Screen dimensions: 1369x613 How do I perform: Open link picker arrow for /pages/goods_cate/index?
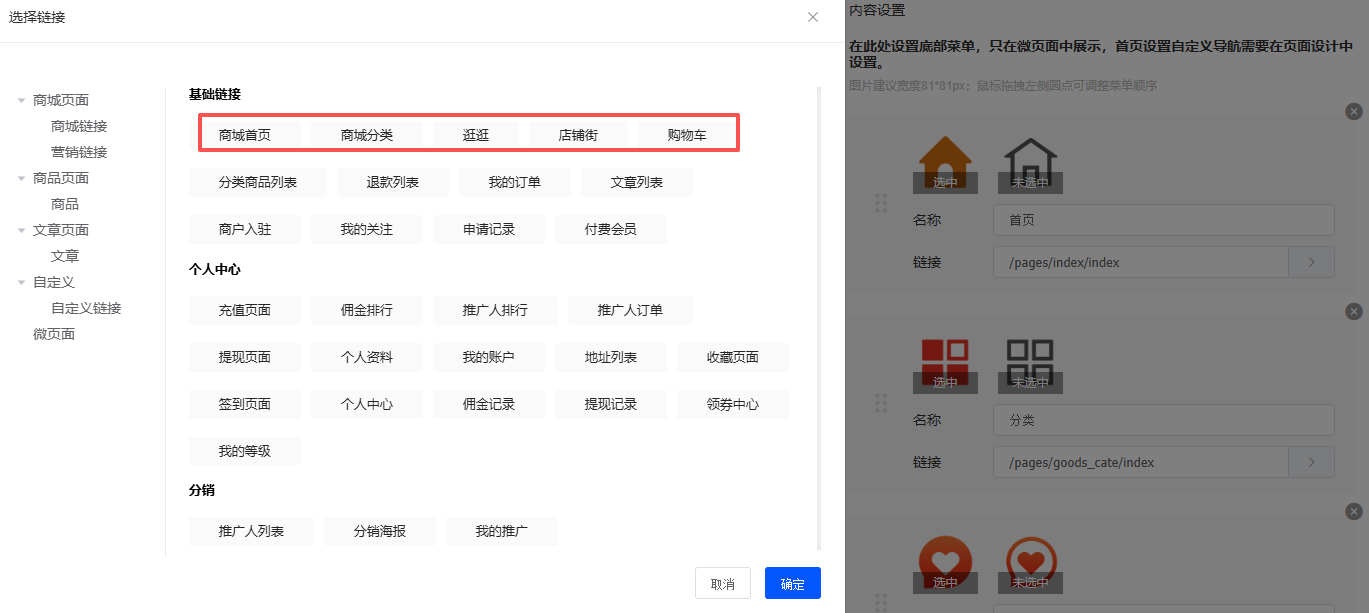click(1312, 463)
